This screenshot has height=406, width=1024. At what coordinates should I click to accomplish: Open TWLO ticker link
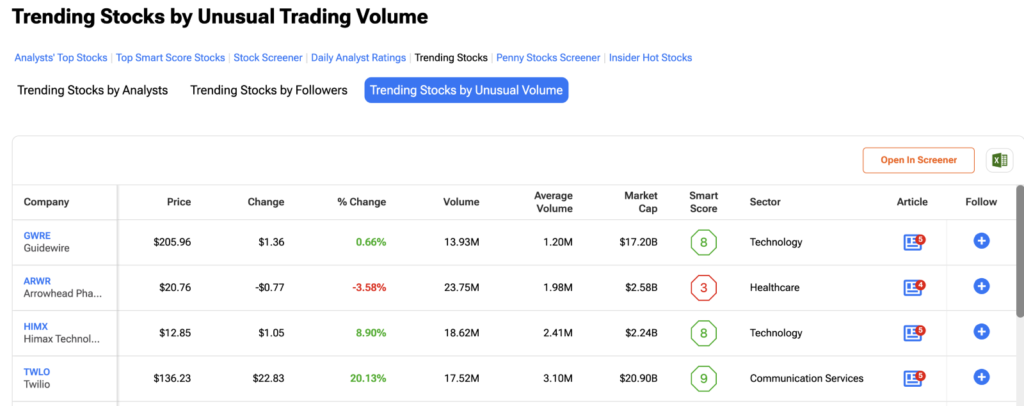pyautogui.click(x=37, y=372)
